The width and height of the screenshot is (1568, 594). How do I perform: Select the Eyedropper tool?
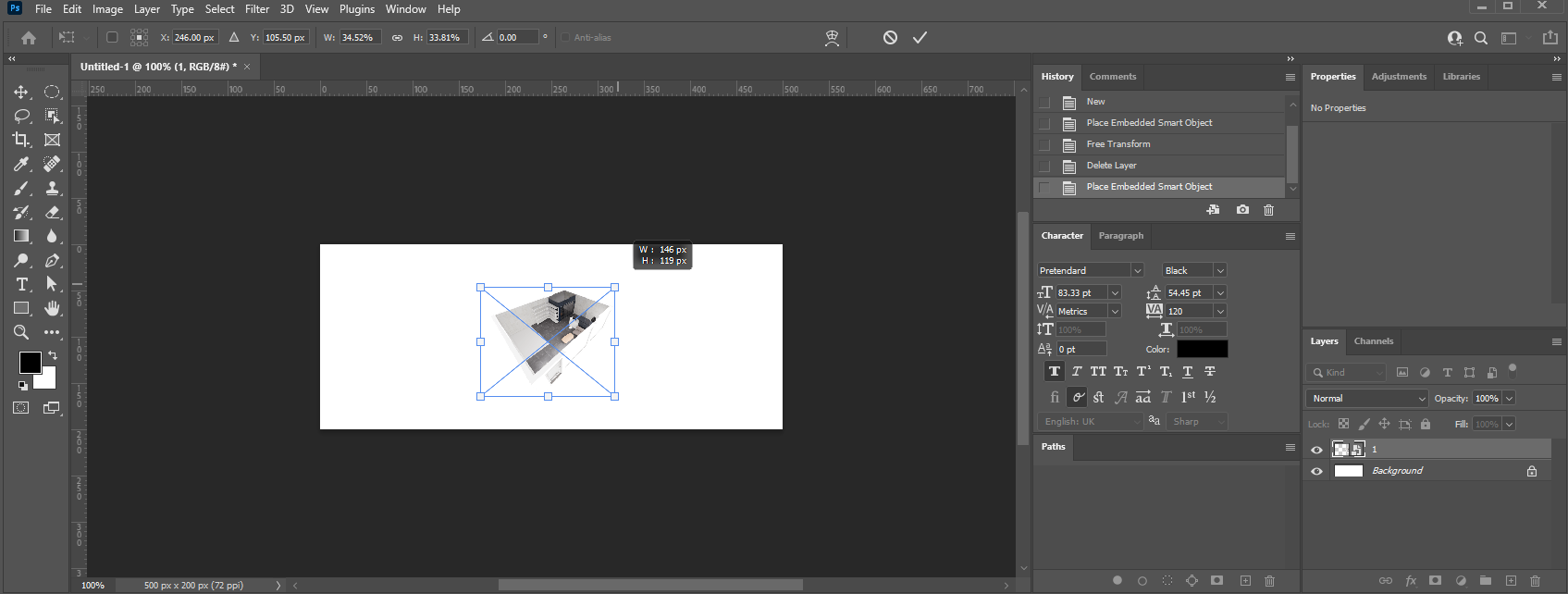coord(20,164)
